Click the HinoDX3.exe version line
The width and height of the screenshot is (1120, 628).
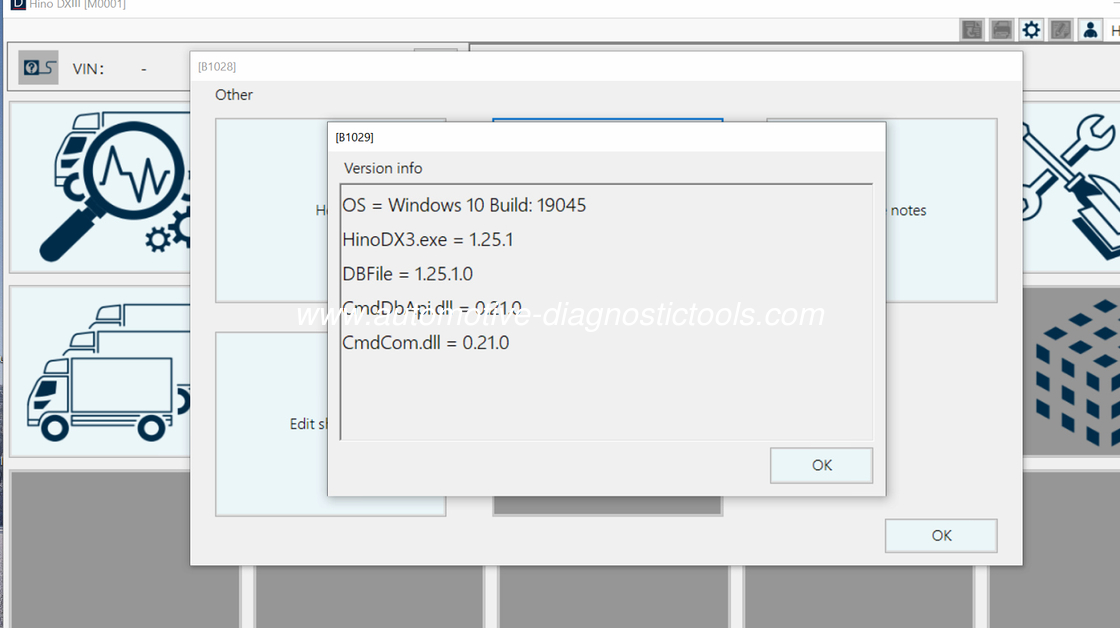428,240
